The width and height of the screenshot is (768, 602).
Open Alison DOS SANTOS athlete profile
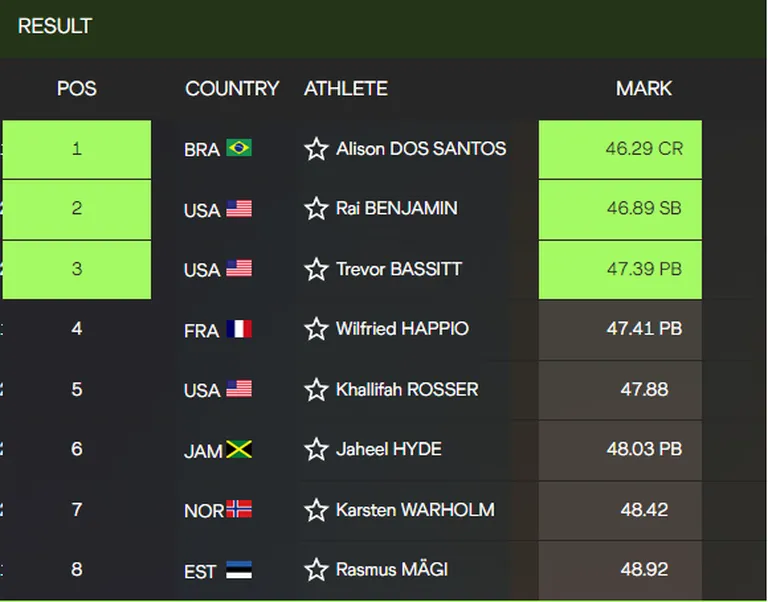pyautogui.click(x=421, y=148)
